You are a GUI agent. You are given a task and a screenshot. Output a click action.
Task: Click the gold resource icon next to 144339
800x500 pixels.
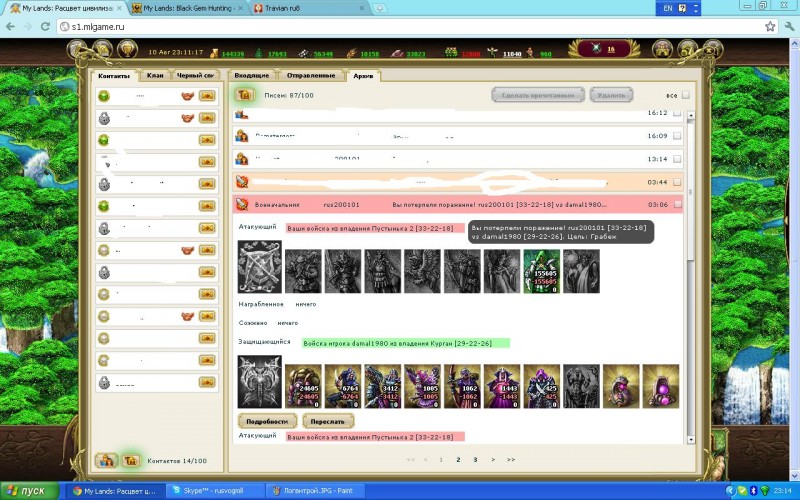pos(214,53)
